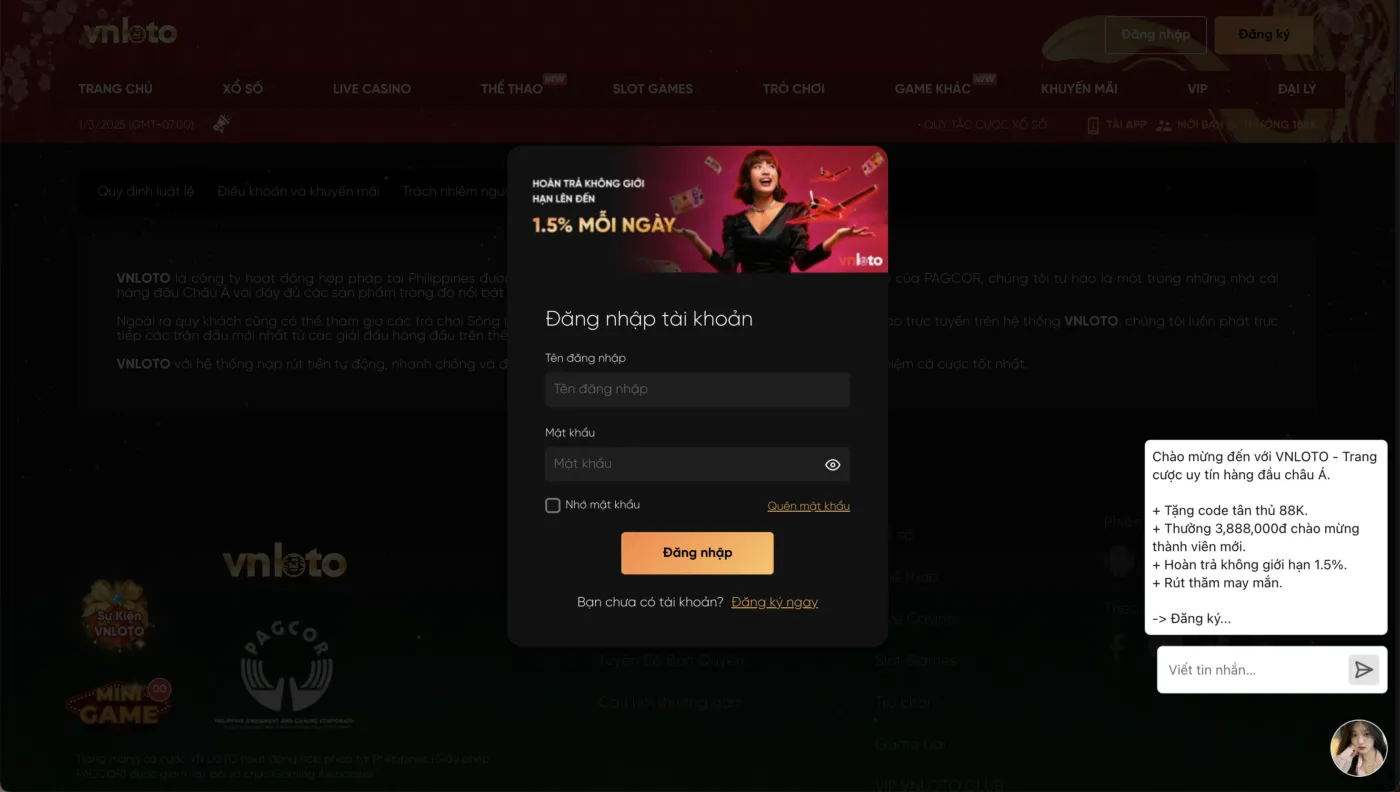Open the Sự Kiện VNLOTO event badge

click(119, 616)
